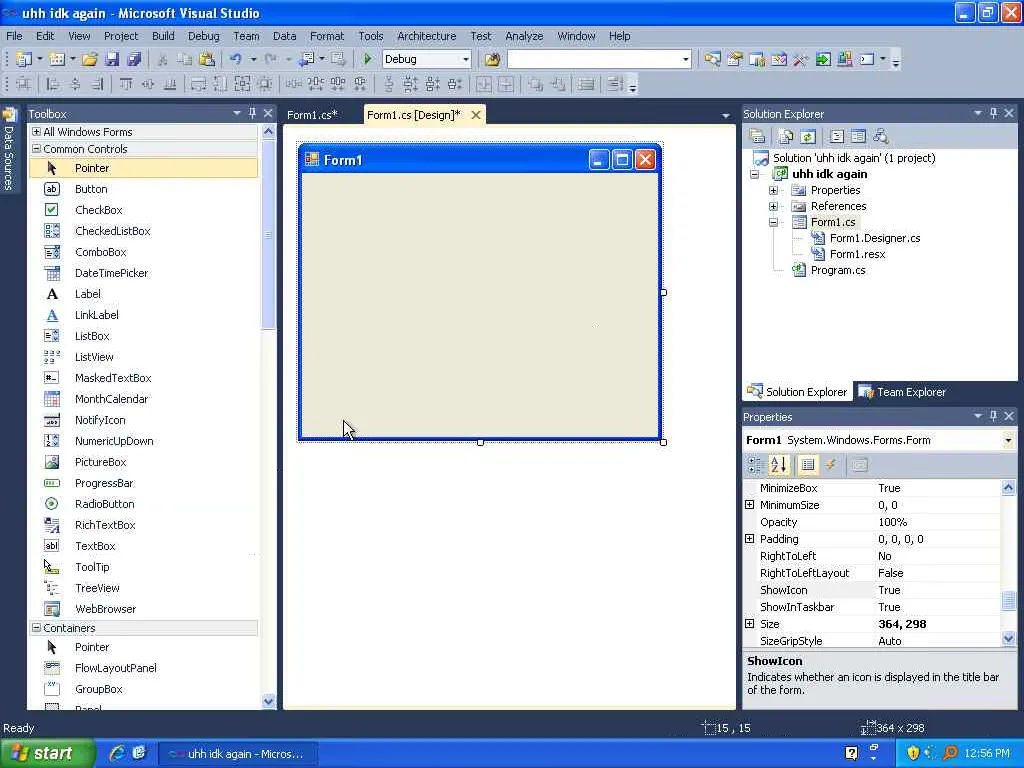The height and width of the screenshot is (768, 1024).
Task: Toggle auto-hide pin on Solution Explorer
Action: [x=993, y=113]
